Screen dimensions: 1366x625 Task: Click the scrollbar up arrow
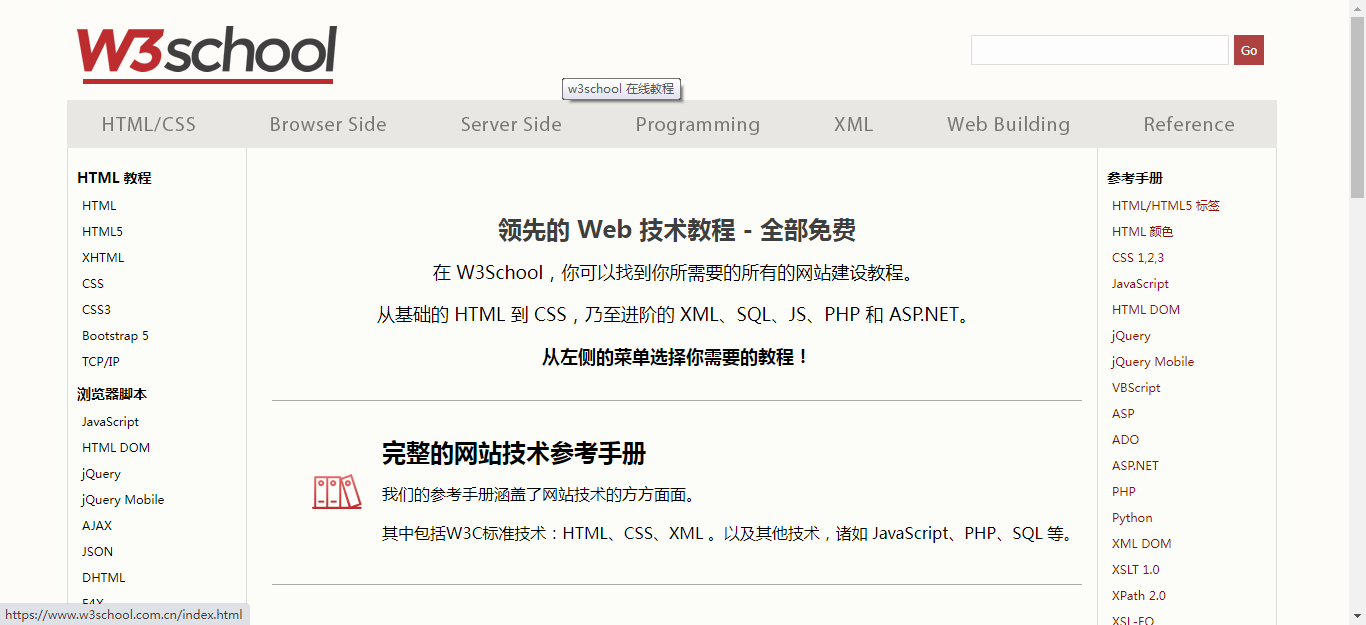coord(1357,8)
